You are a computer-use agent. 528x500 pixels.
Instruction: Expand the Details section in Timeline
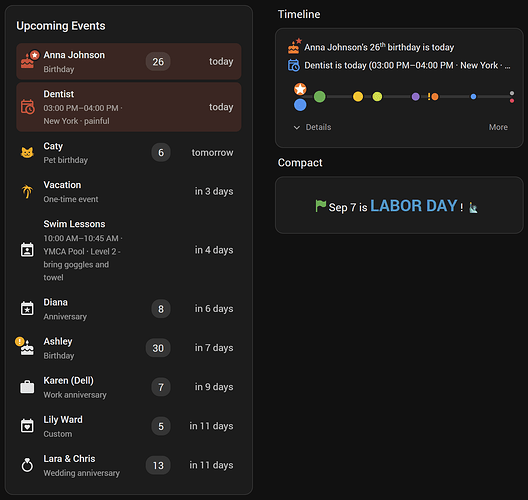(312, 127)
